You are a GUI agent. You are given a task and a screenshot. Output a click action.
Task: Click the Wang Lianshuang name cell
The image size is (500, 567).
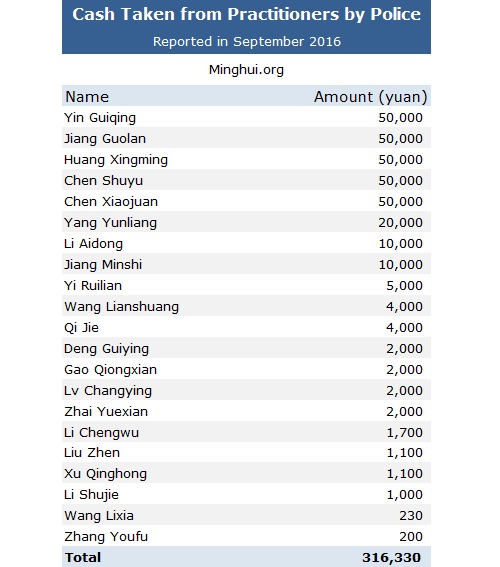pyautogui.click(x=121, y=307)
